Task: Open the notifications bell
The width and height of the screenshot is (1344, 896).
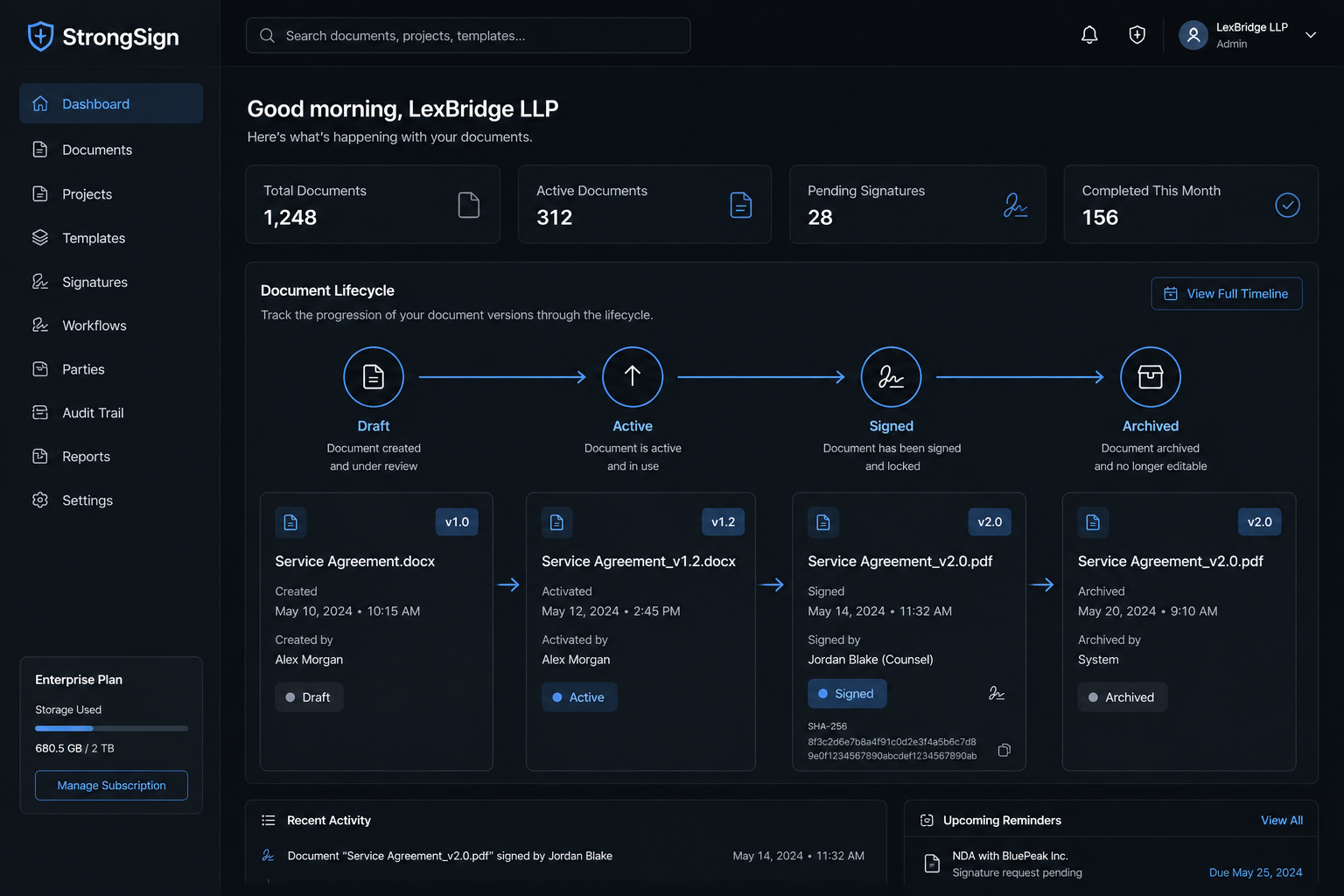Action: 1089,35
